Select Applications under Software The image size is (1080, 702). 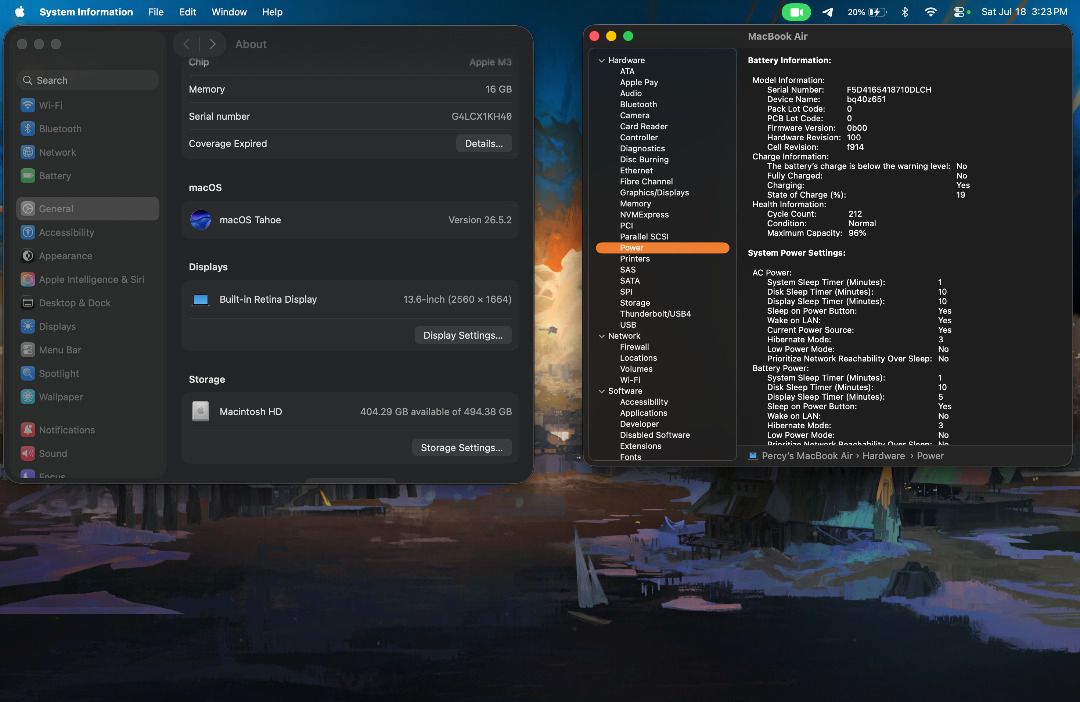coord(643,413)
